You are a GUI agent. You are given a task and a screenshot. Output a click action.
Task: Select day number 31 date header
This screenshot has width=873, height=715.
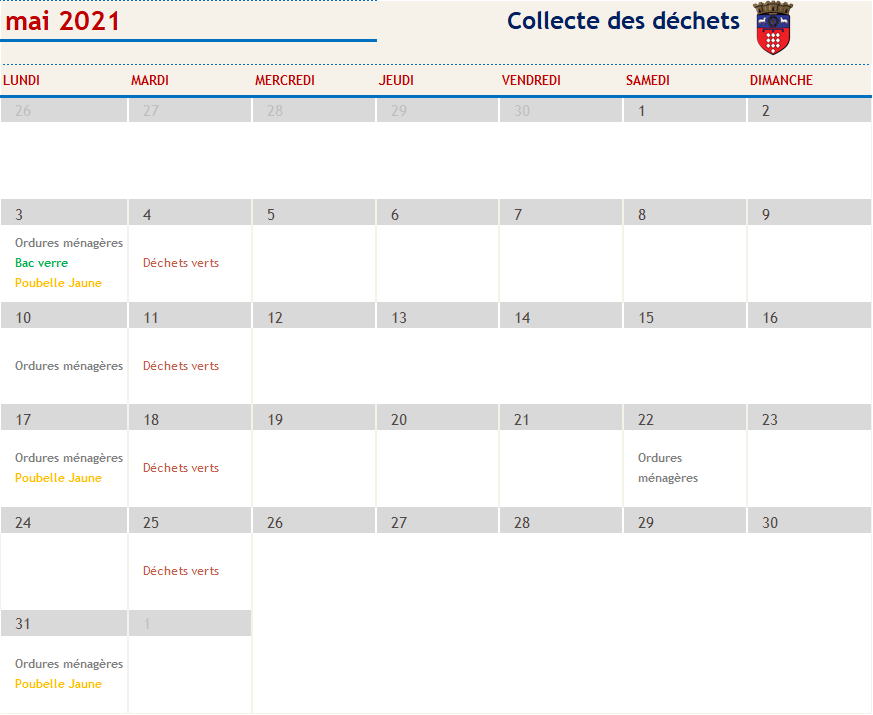click(64, 623)
